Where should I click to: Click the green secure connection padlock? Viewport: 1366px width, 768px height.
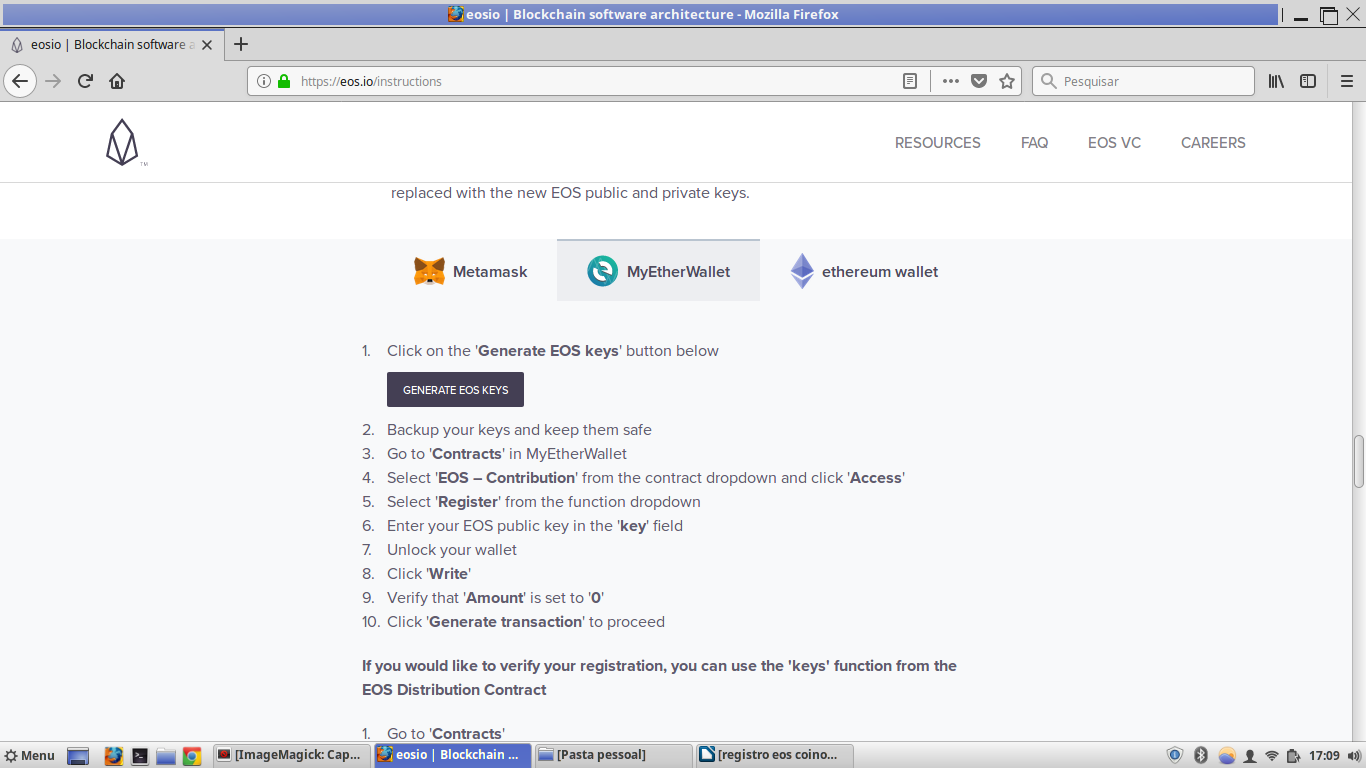point(284,81)
